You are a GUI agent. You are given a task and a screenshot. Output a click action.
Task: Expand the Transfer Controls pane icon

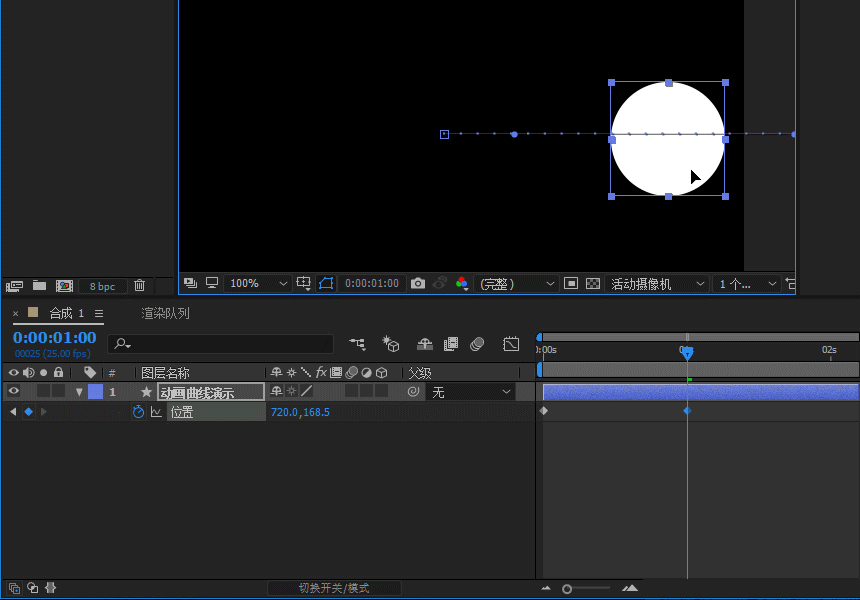click(33, 588)
